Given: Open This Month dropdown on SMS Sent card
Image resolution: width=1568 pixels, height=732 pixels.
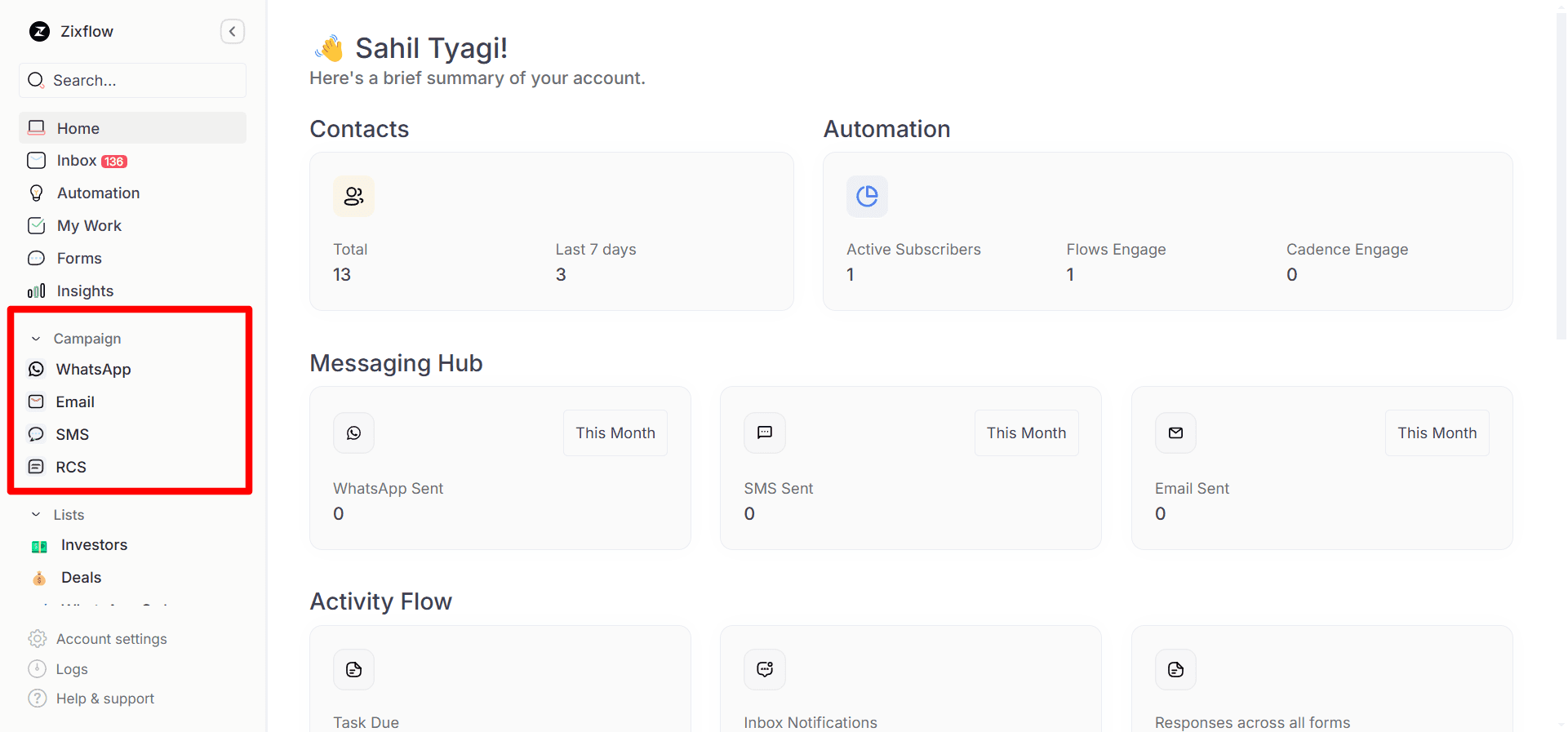Looking at the screenshot, I should 1026,433.
